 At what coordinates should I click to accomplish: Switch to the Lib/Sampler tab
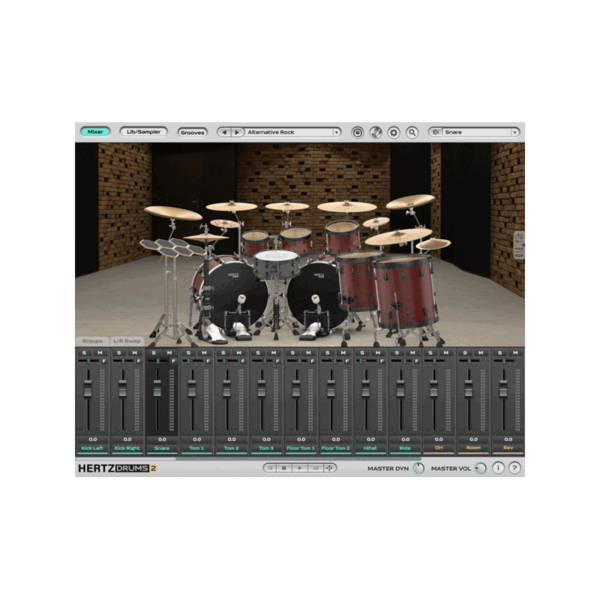[x=143, y=132]
